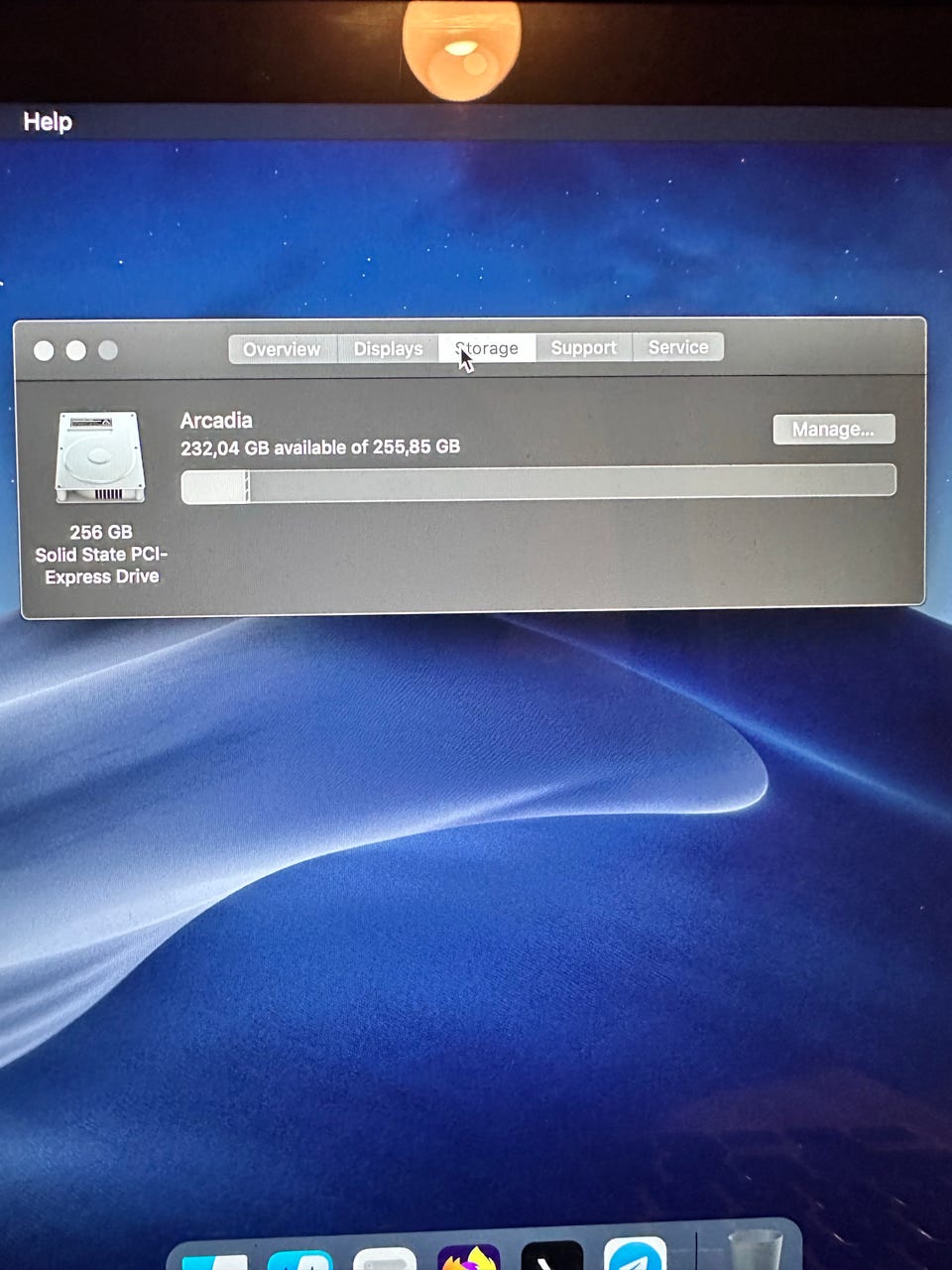Open Telegram from the Dock
This screenshot has width=952, height=1270.
point(635,1254)
